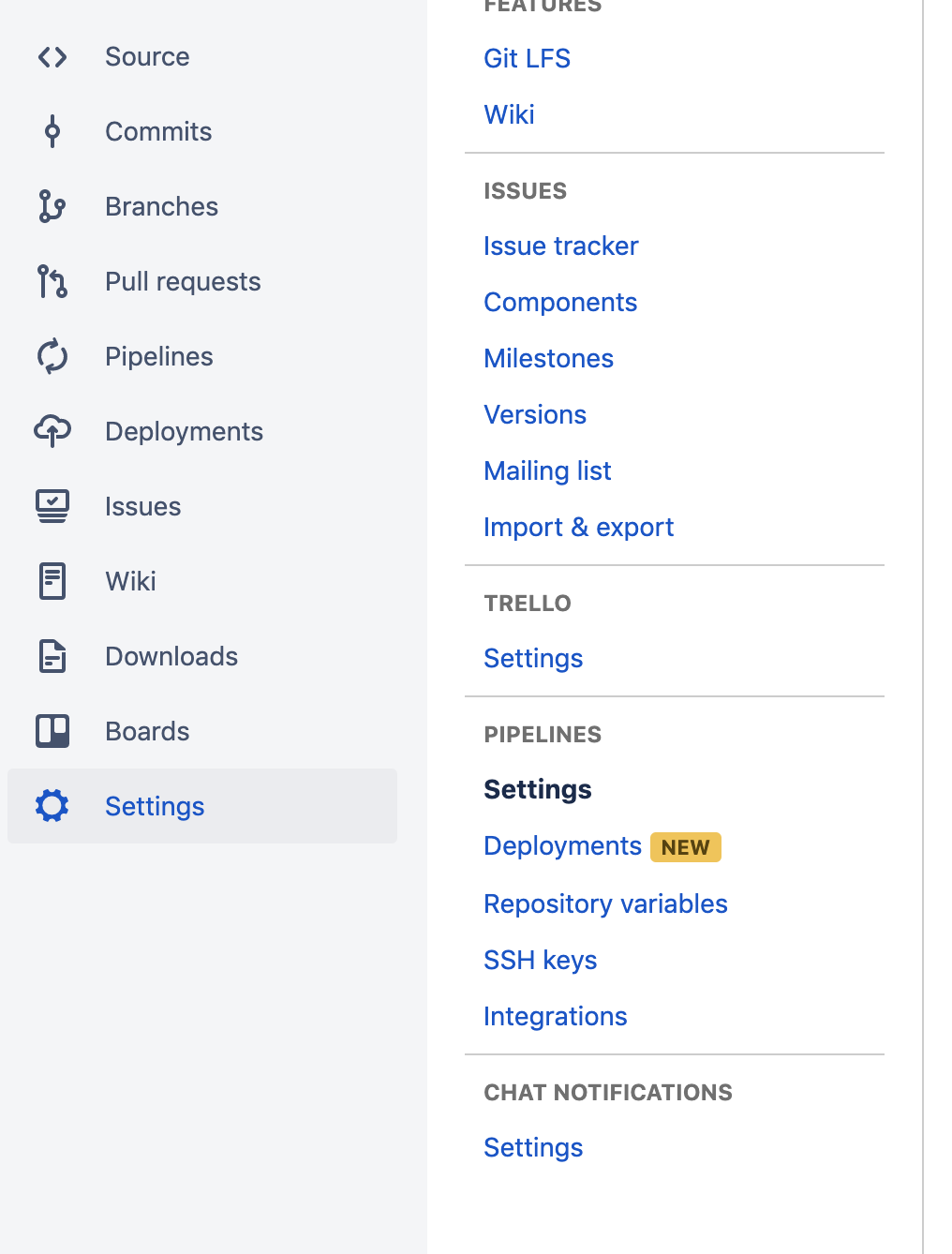The width and height of the screenshot is (952, 1254).
Task: Open the Git LFS settings link
Action: point(527,58)
